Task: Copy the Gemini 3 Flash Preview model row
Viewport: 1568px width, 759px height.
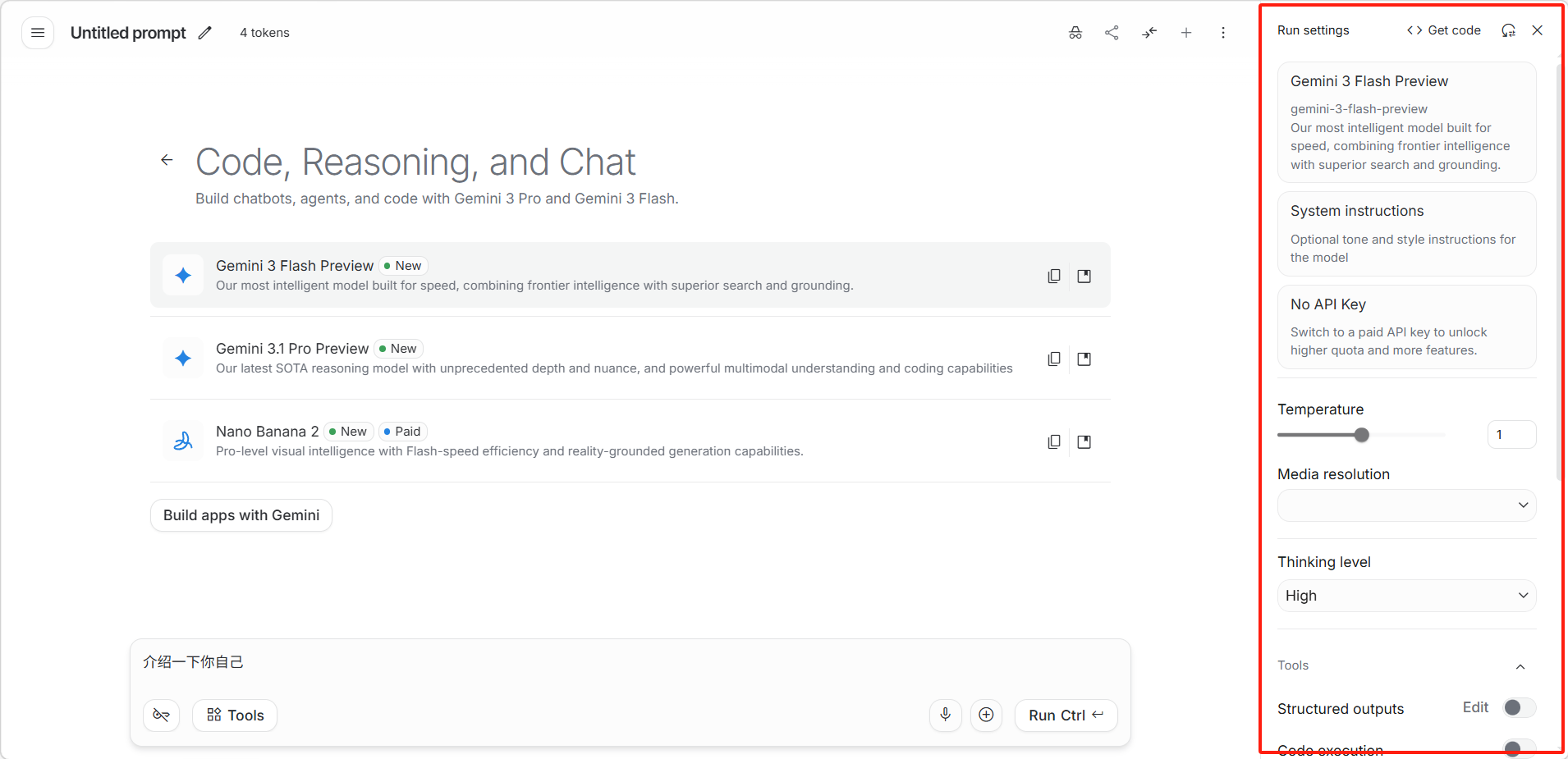Action: [1054, 277]
